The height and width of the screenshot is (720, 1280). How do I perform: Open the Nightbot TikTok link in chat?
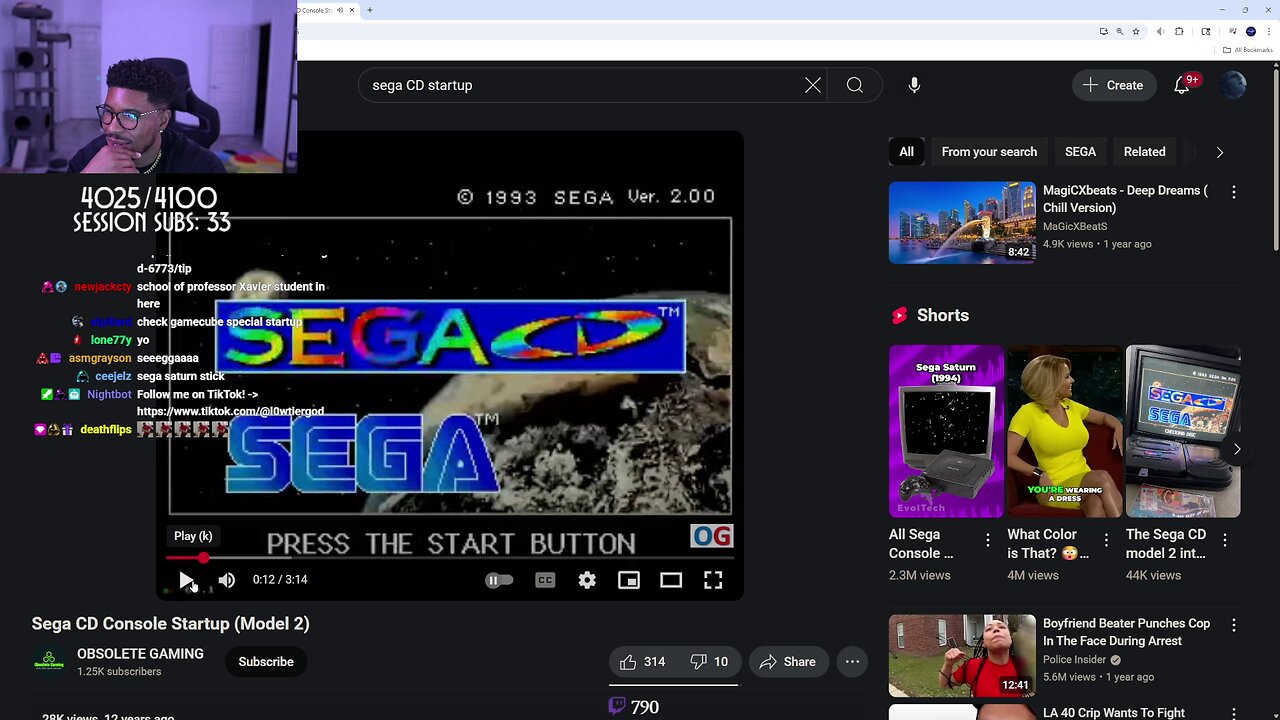point(230,411)
